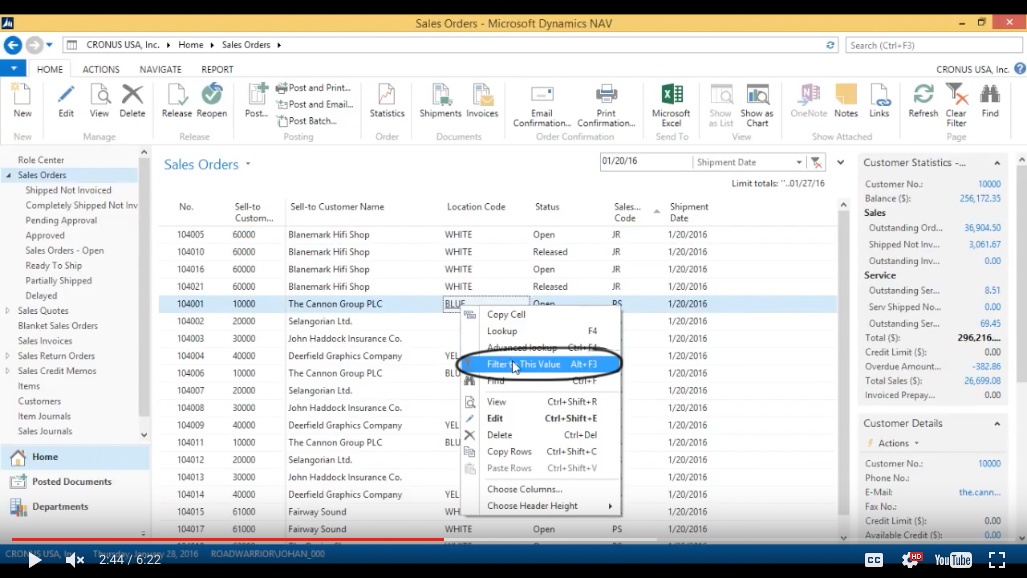Unmute the video sound
This screenshot has height=578, width=1027.
(75, 560)
